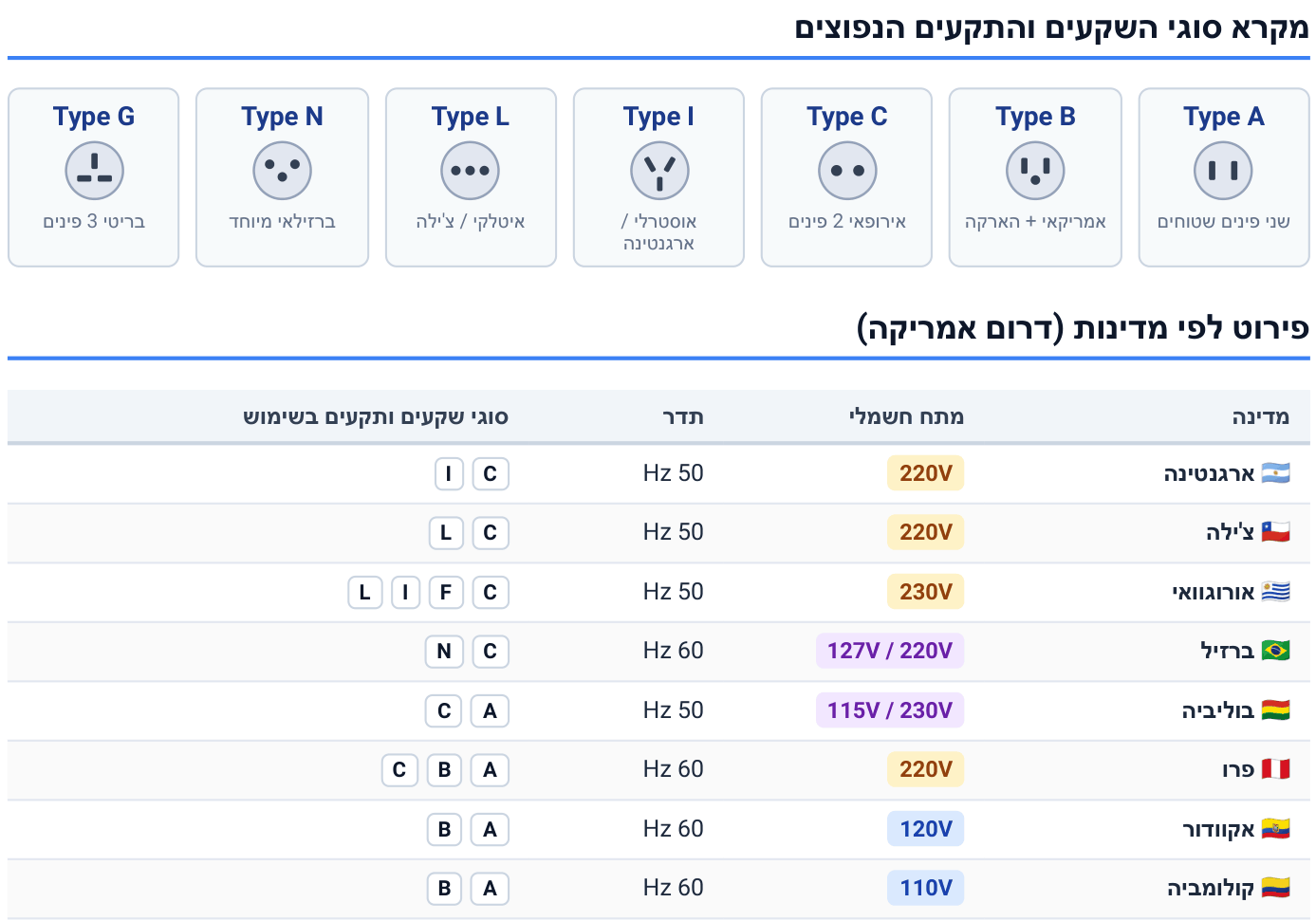Click the A plug tag in Colombia row
1316x921 pixels.
[x=490, y=889]
